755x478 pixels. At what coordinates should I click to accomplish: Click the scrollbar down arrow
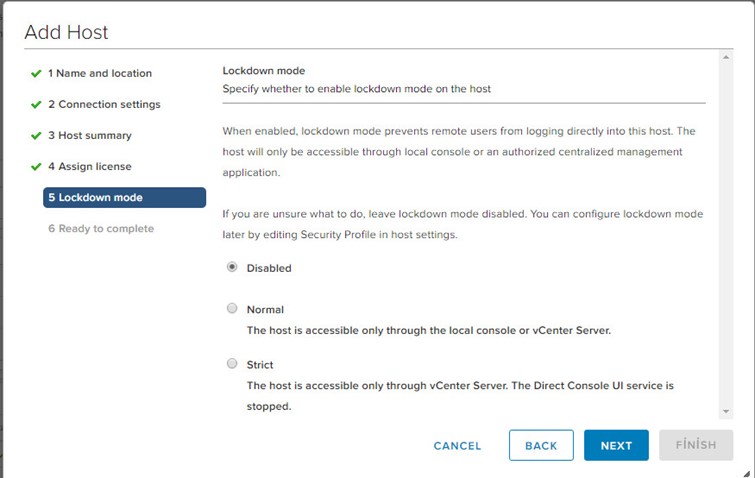tap(726, 412)
